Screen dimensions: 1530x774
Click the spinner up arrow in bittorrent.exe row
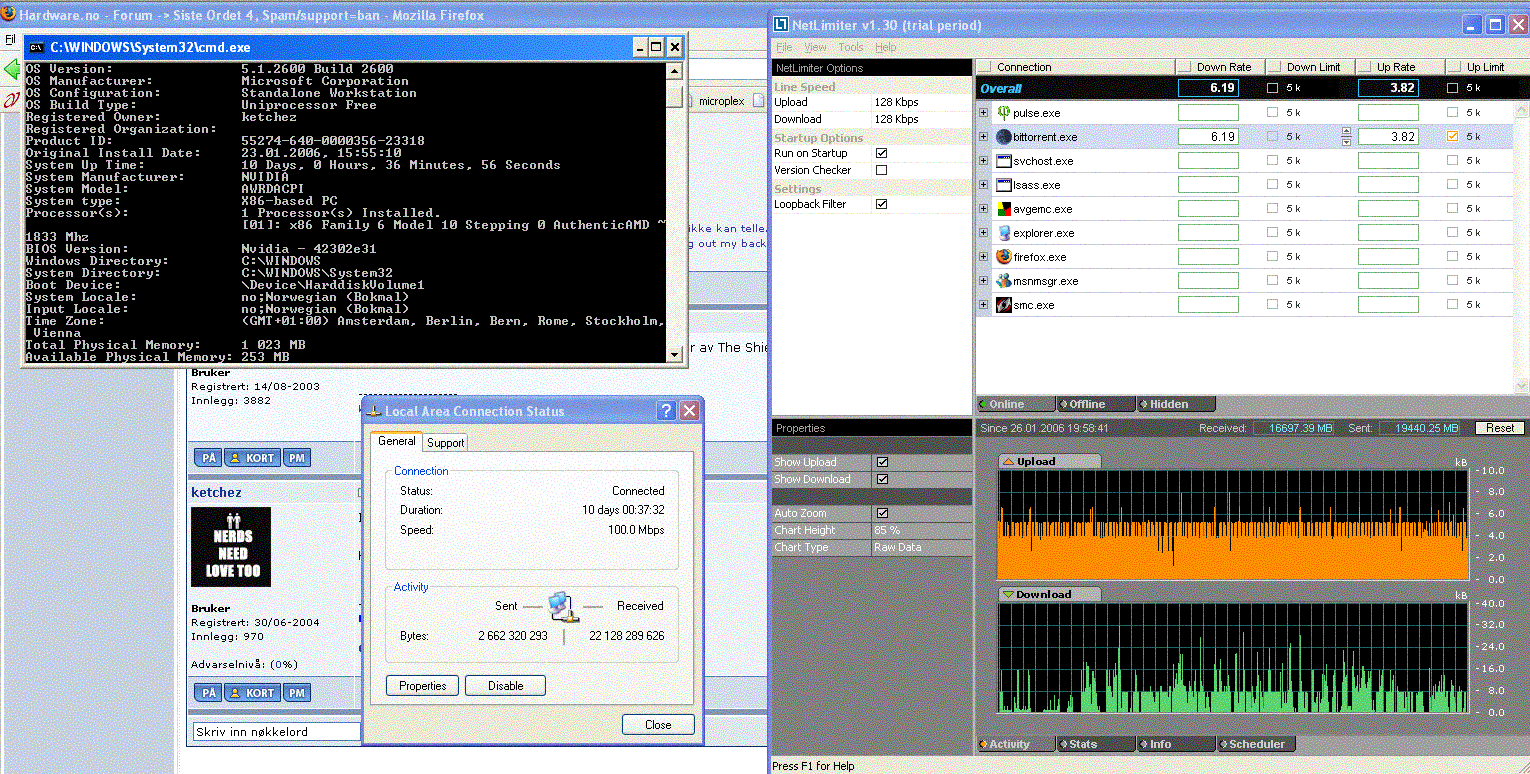(x=1347, y=132)
